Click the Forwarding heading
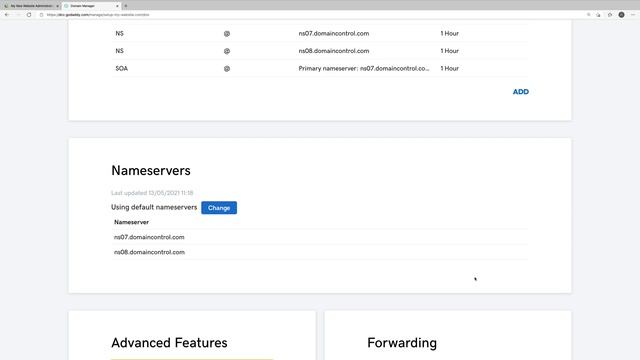 [x=402, y=343]
